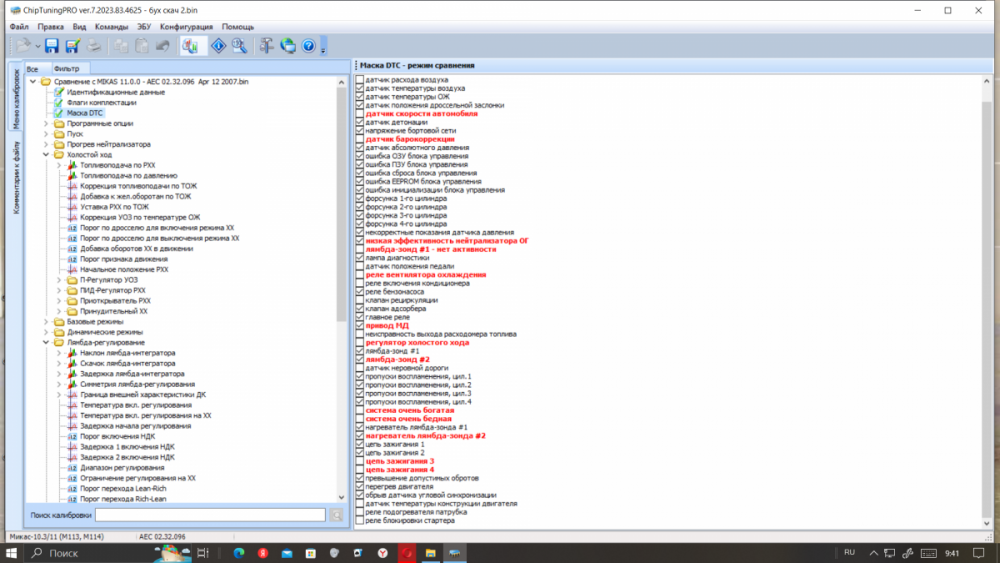Open Microsoft Store taskbar icon

(311, 553)
